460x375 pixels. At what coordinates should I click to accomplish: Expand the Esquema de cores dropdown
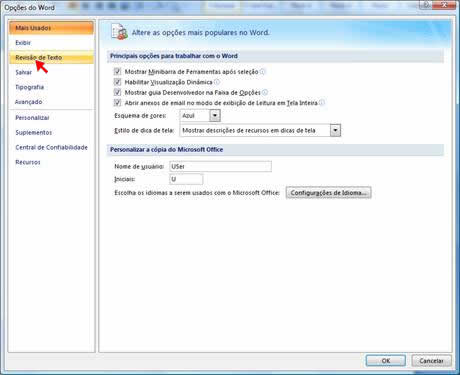pyautogui.click(x=215, y=116)
